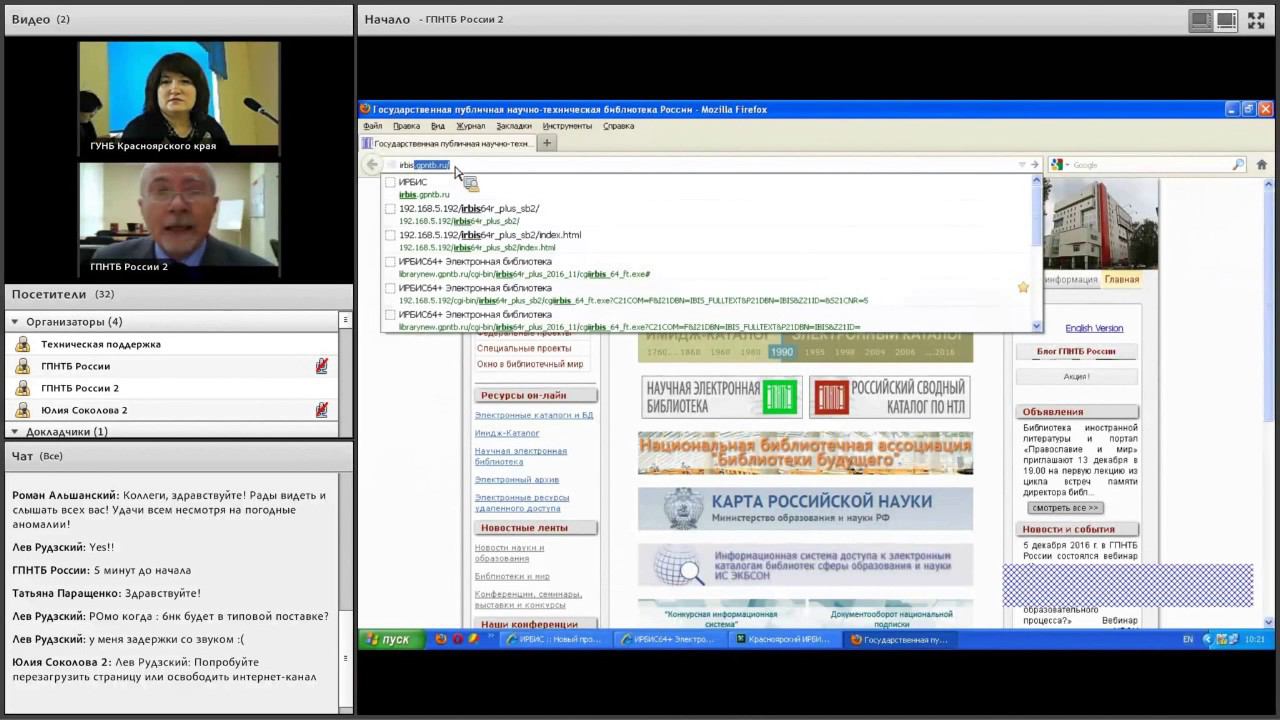Image resolution: width=1280 pixels, height=720 pixels.
Task: Switch to the Главная site tab
Action: [x=1121, y=280]
